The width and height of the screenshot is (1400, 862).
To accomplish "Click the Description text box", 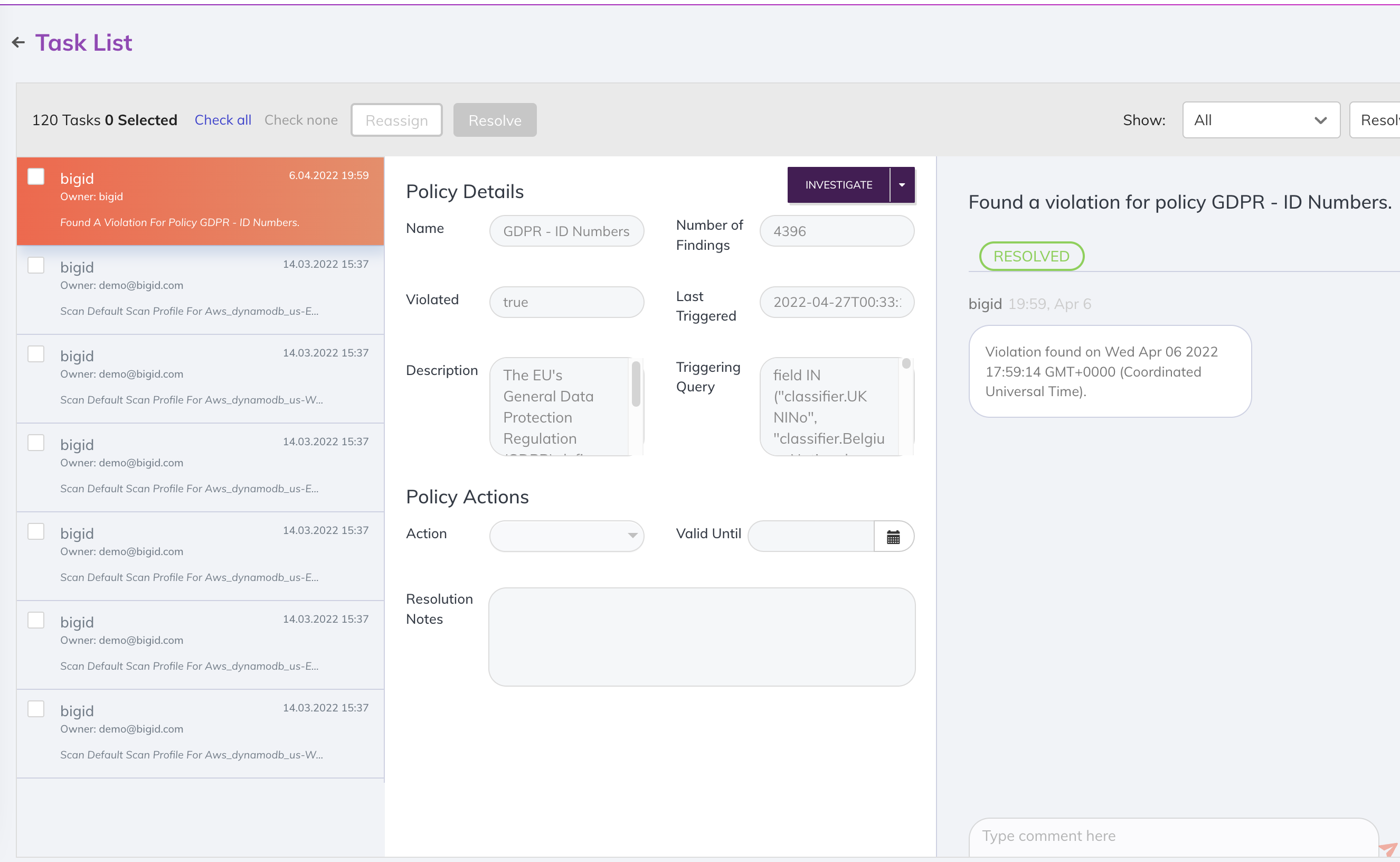I will (566, 407).
